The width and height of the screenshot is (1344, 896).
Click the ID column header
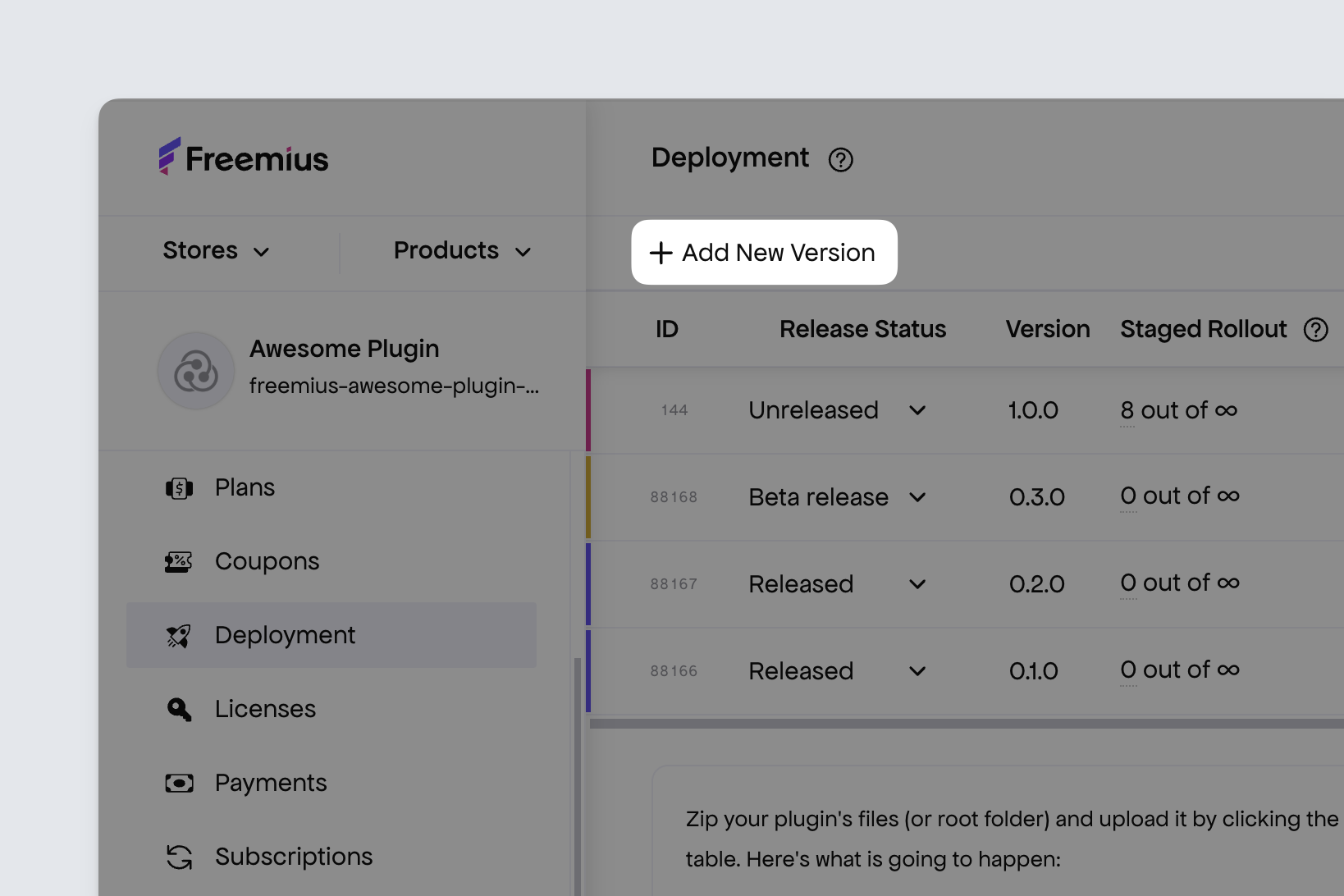[667, 330]
